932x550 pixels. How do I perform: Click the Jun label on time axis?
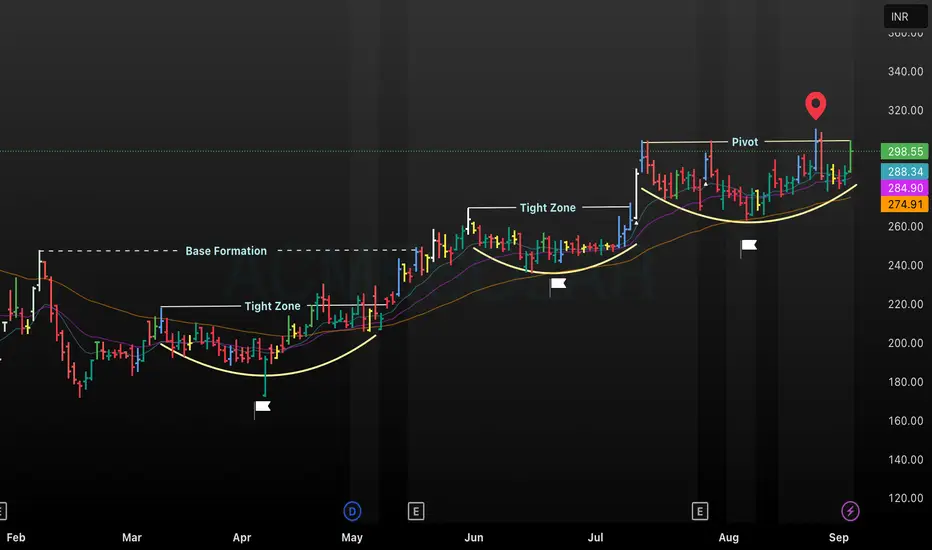pos(474,538)
